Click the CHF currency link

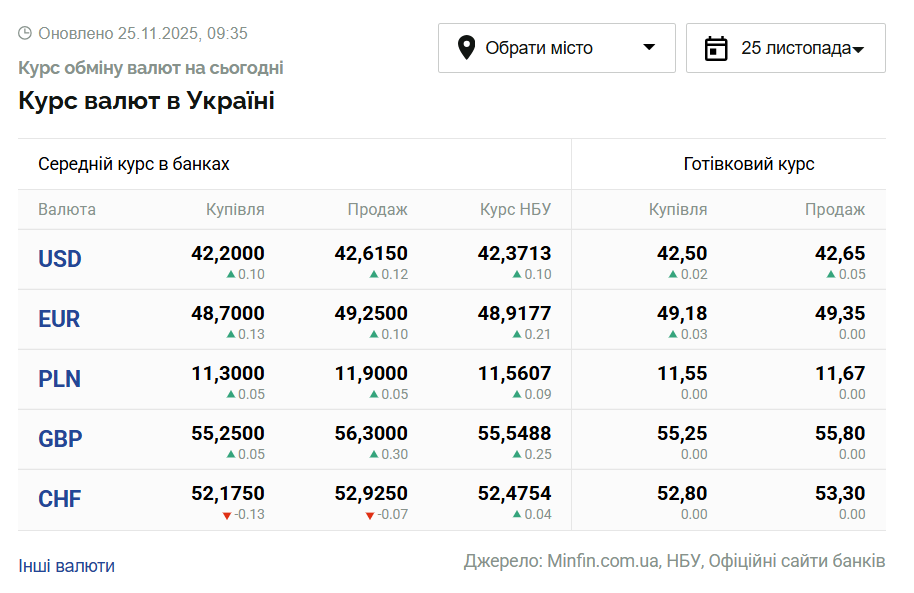click(x=60, y=499)
